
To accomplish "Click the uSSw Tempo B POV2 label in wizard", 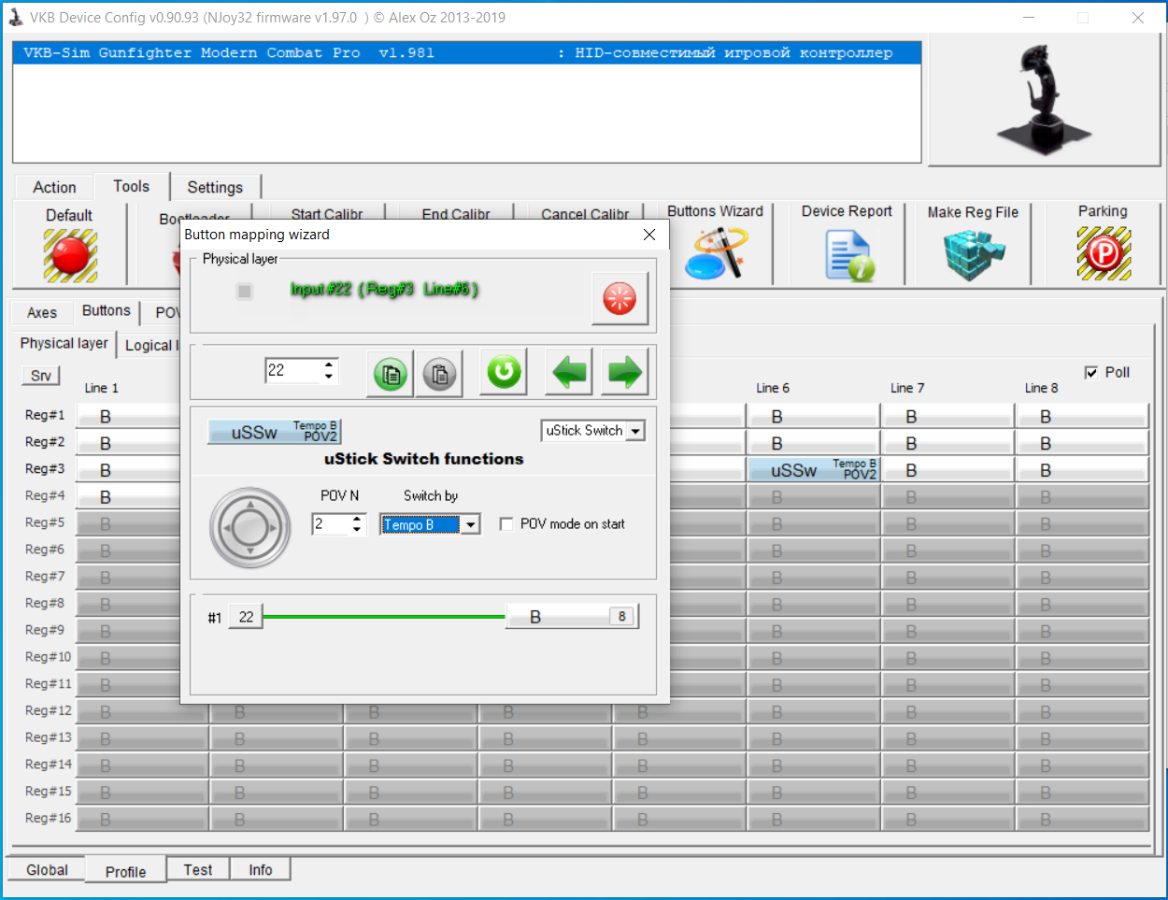I will pyautogui.click(x=274, y=431).
